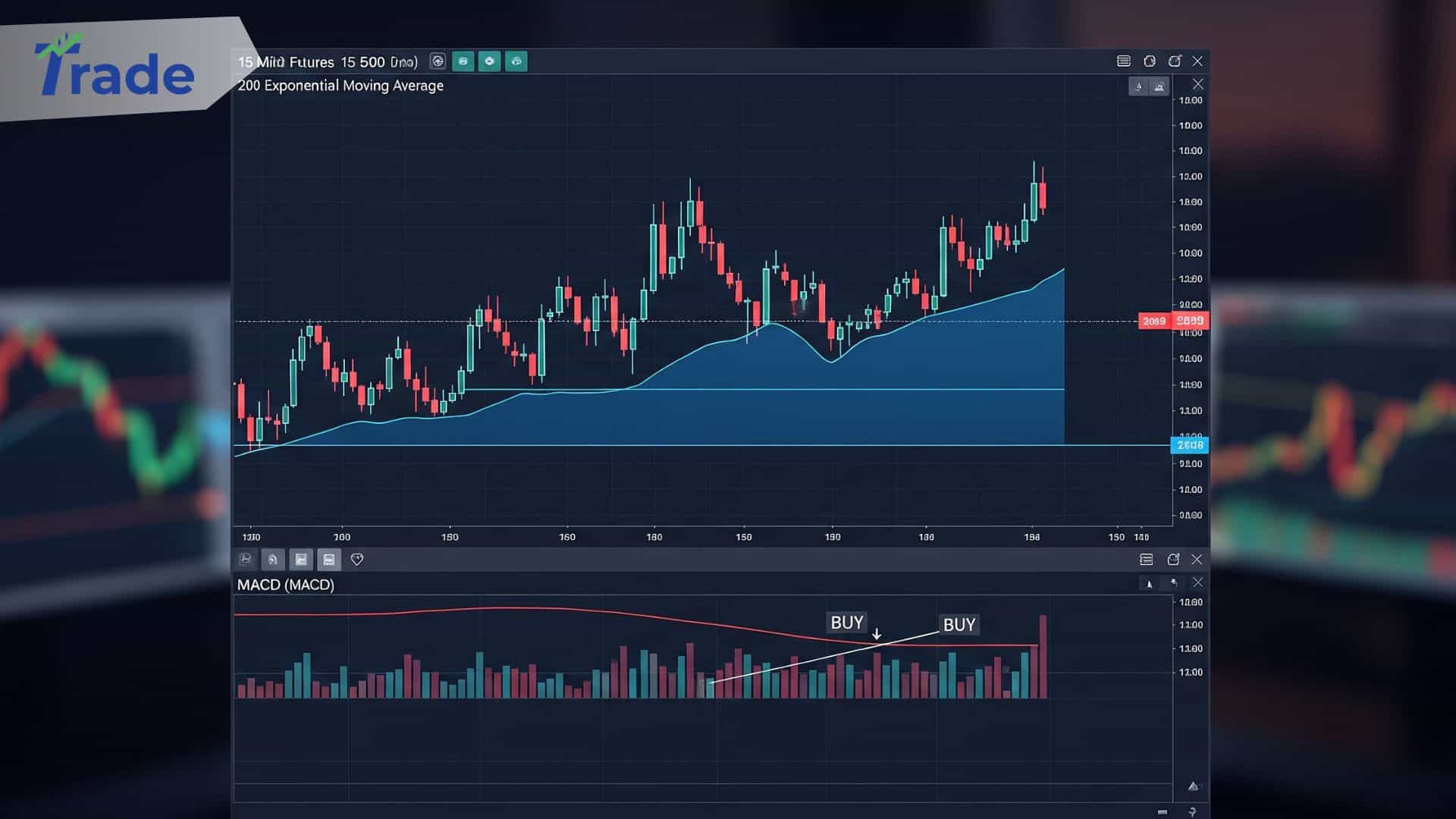Toggle the third square button in MACD toolbar
The width and height of the screenshot is (1456, 819).
click(x=301, y=560)
